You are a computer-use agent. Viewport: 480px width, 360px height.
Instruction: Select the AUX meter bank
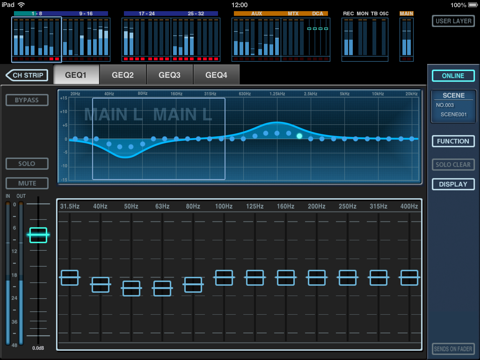pyautogui.click(x=256, y=39)
